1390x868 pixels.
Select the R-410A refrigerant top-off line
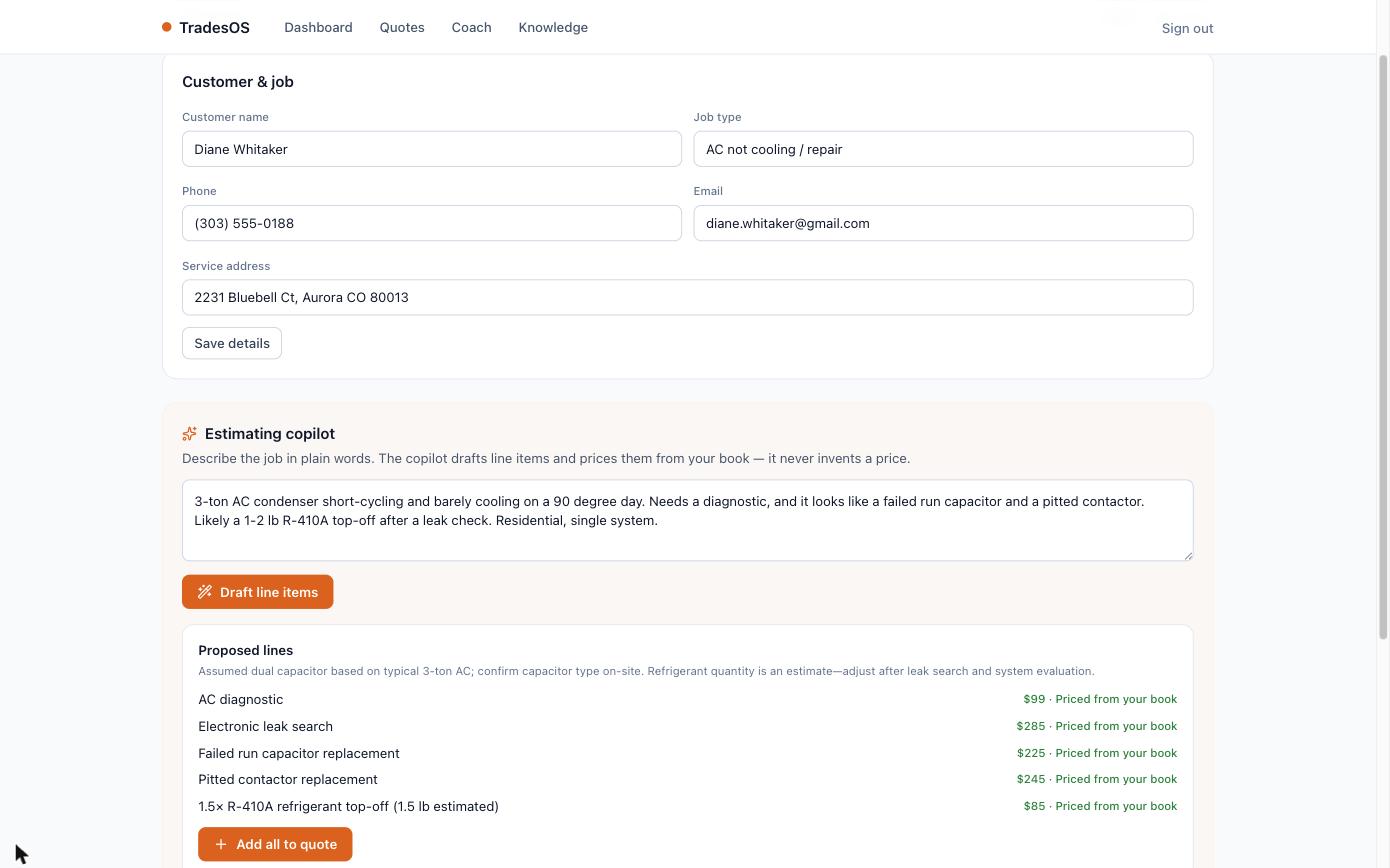point(688,806)
